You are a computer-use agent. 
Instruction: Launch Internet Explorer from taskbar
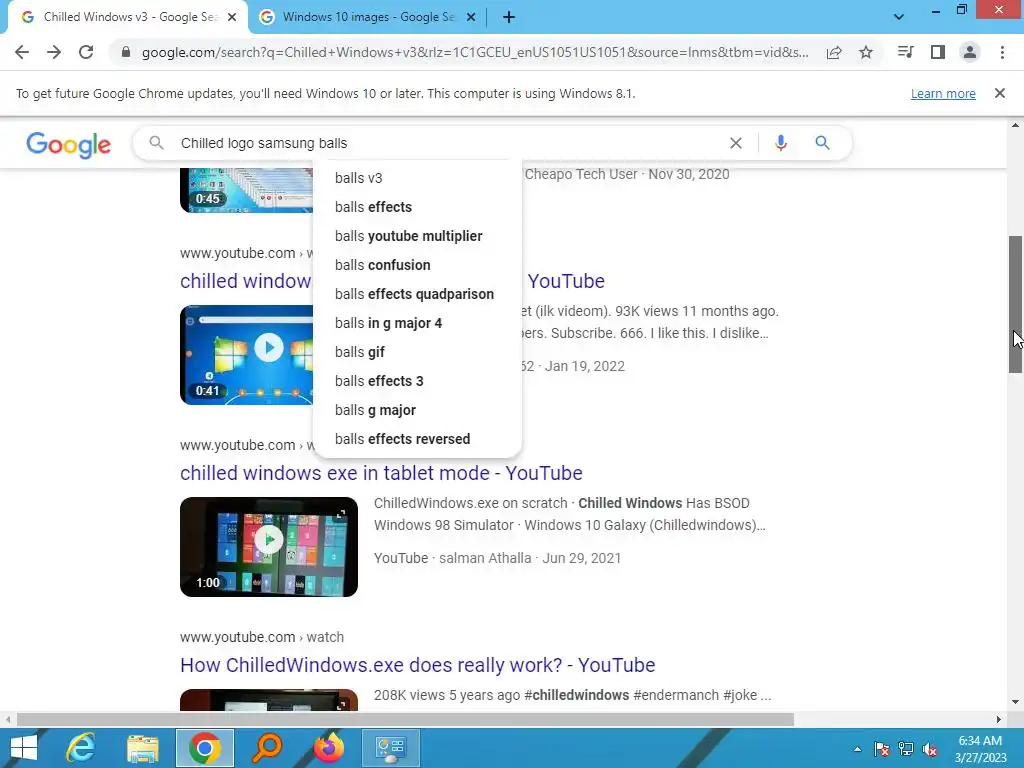81,748
